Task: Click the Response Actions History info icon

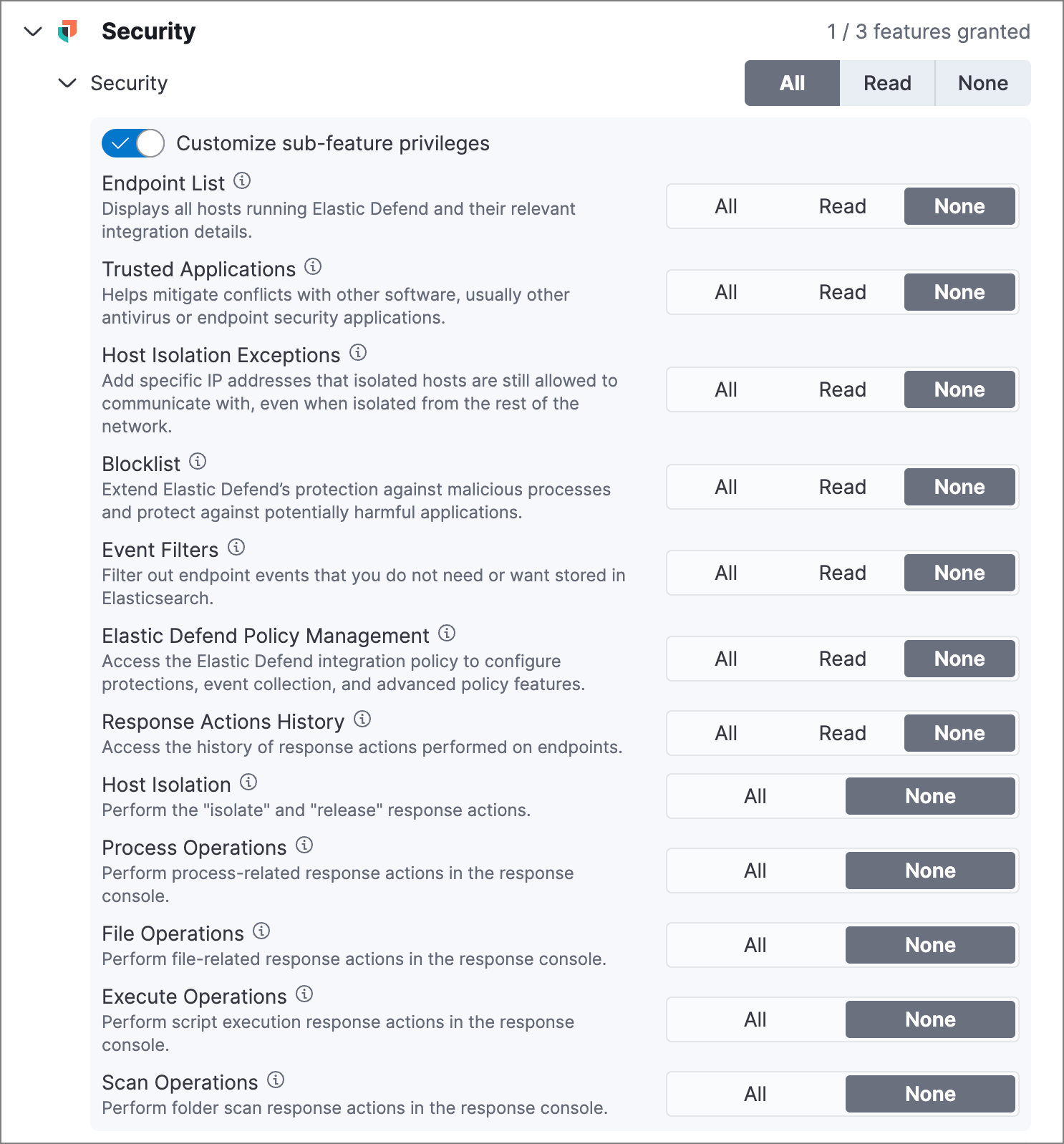Action: pyautogui.click(x=362, y=719)
